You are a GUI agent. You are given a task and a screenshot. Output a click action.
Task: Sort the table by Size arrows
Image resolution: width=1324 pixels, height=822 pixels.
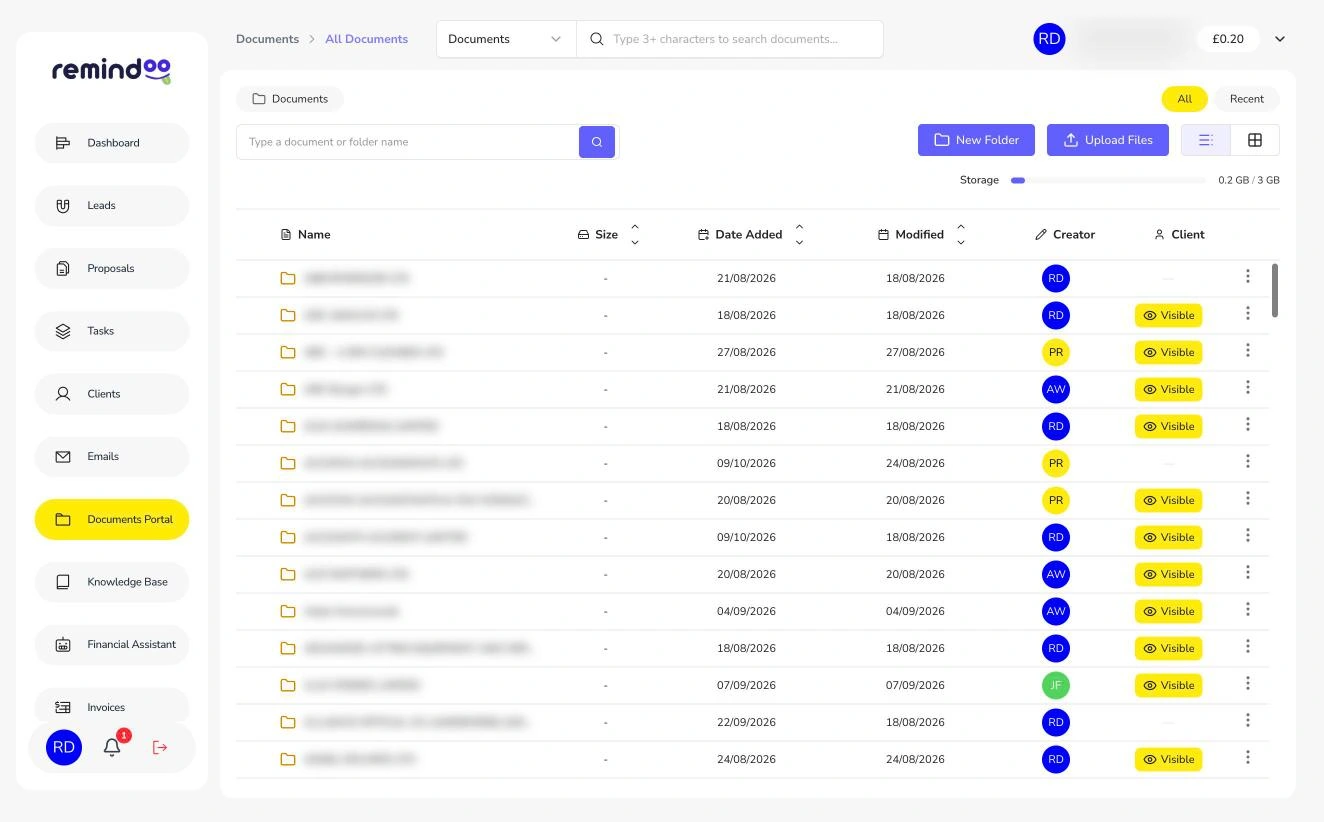coord(635,235)
